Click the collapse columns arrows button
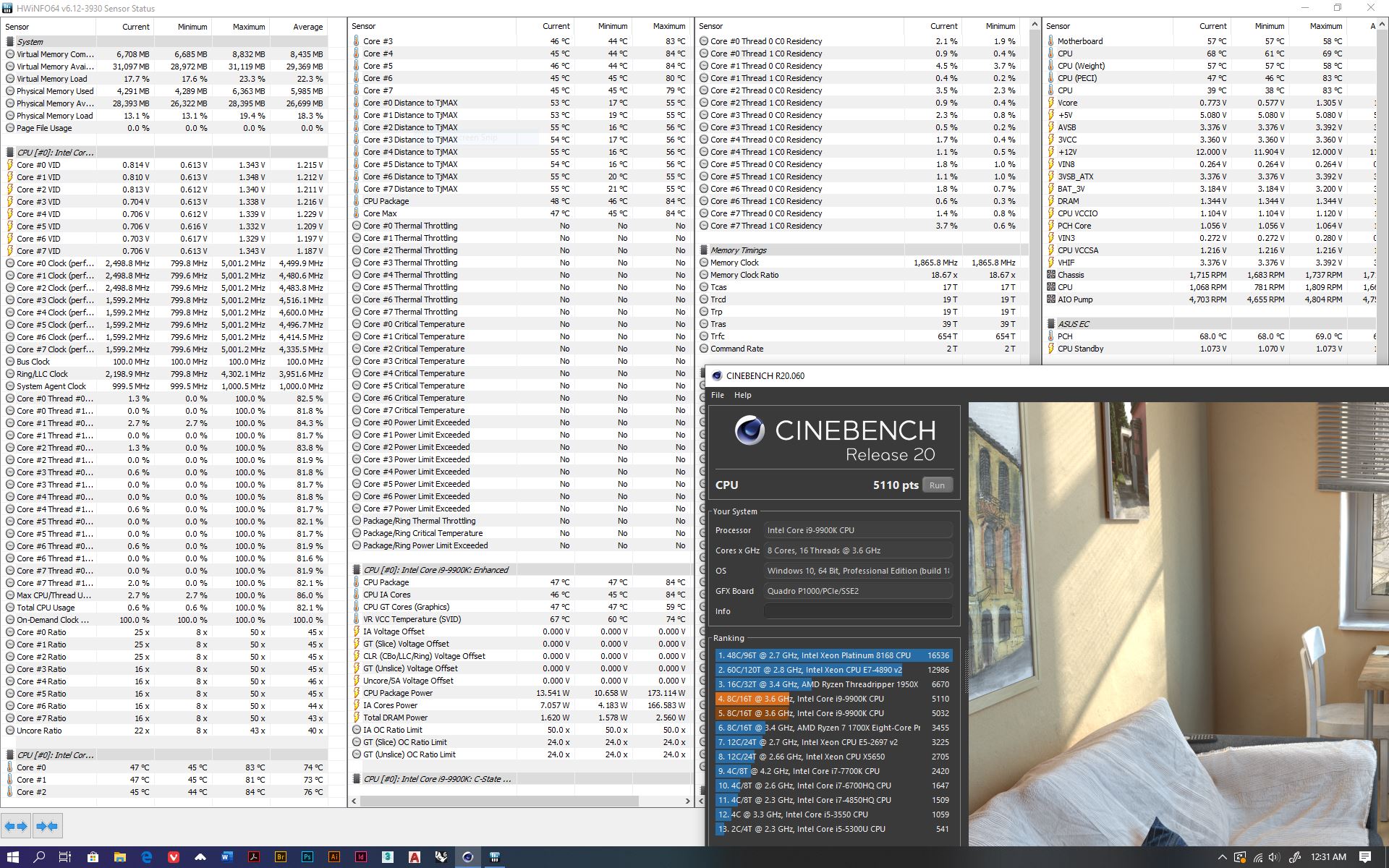This screenshot has width=1389, height=868. tap(46, 826)
